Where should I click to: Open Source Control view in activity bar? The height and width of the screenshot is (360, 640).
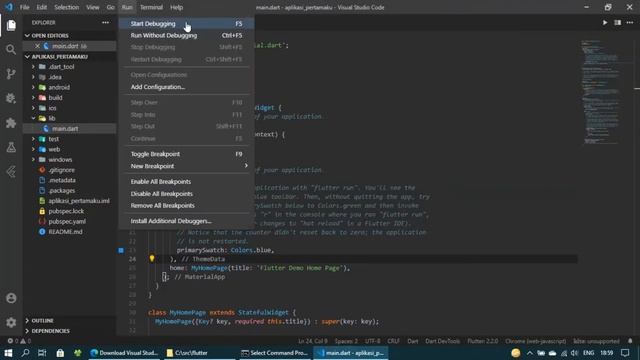(11, 74)
